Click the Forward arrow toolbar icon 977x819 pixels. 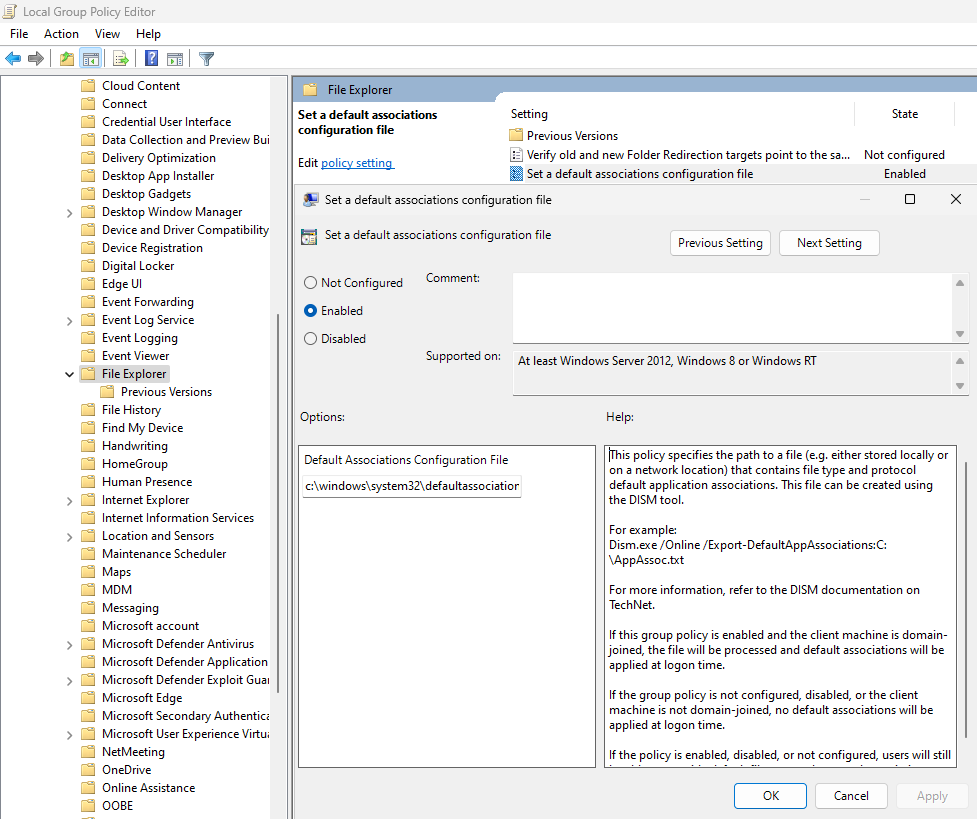(x=36, y=59)
